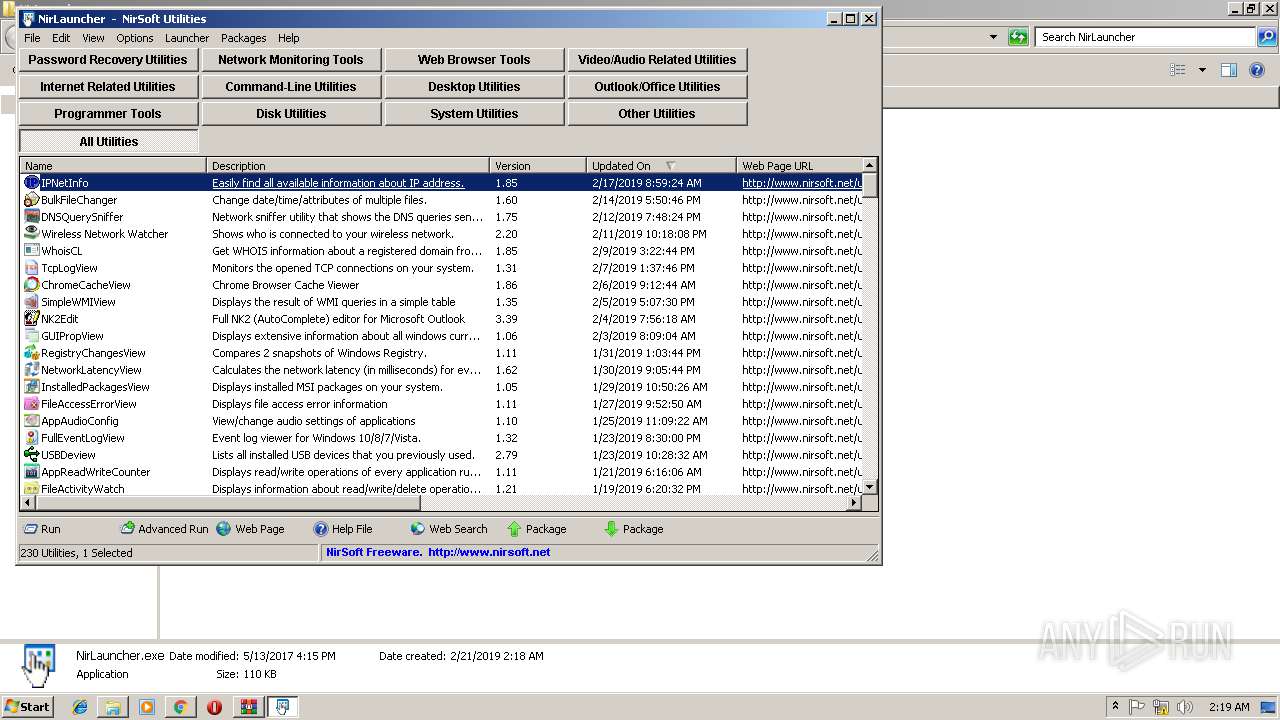Click the NetworkLatencyView row icon
This screenshot has width=1280, height=720.
tap(32, 370)
